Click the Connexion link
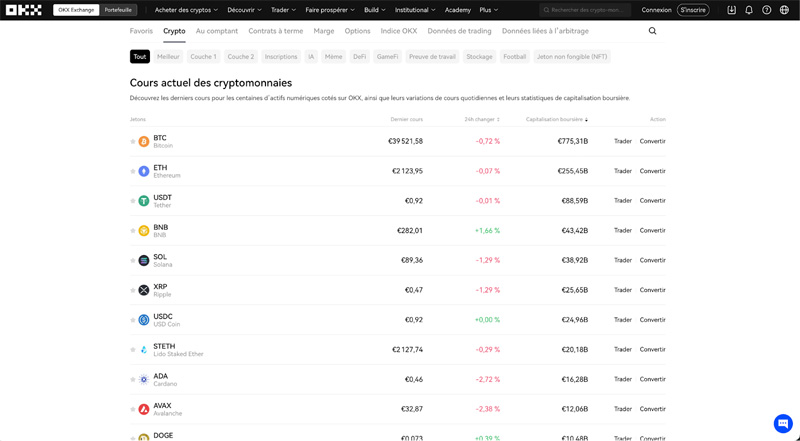The image size is (800, 441). (656, 10)
